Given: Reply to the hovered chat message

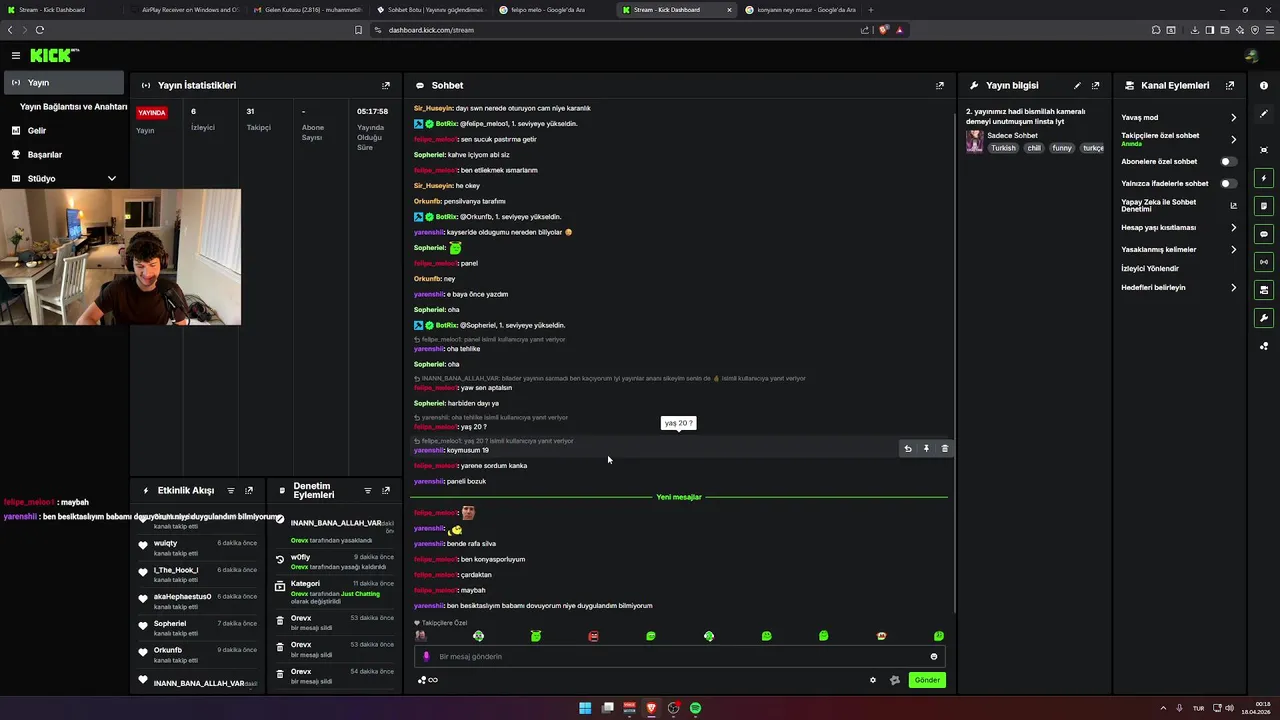Looking at the screenshot, I should (908, 449).
